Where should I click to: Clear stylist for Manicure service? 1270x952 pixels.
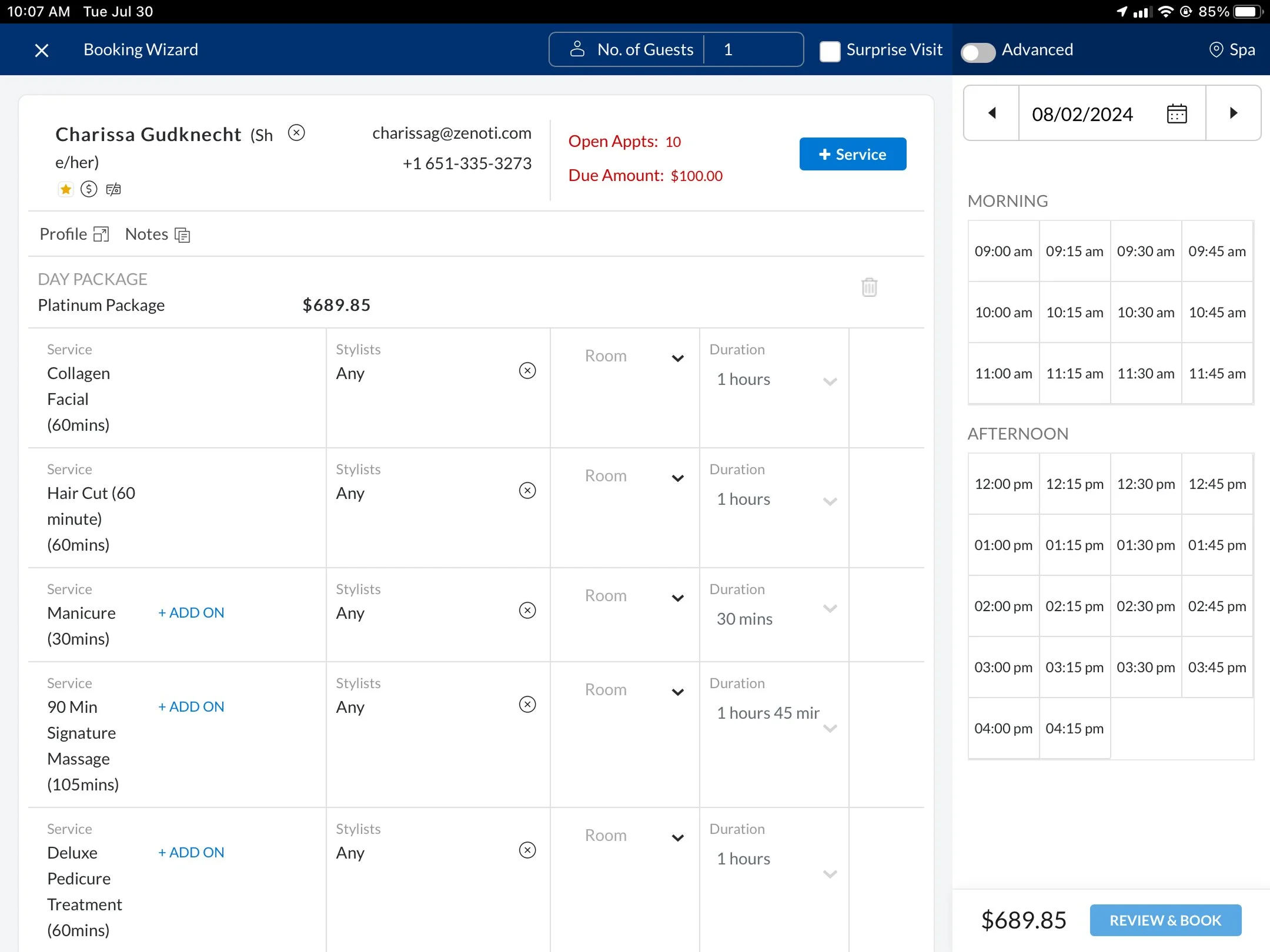click(x=527, y=611)
